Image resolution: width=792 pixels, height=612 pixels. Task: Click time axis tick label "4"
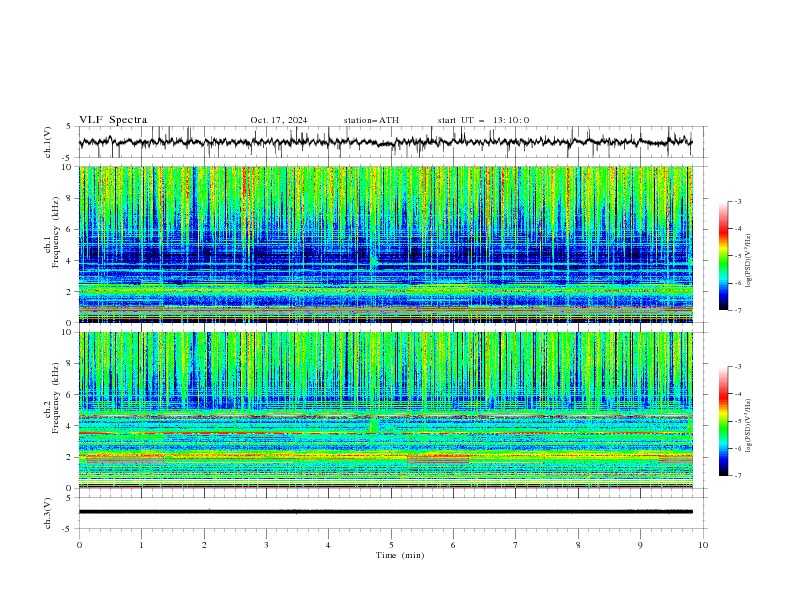[328, 545]
